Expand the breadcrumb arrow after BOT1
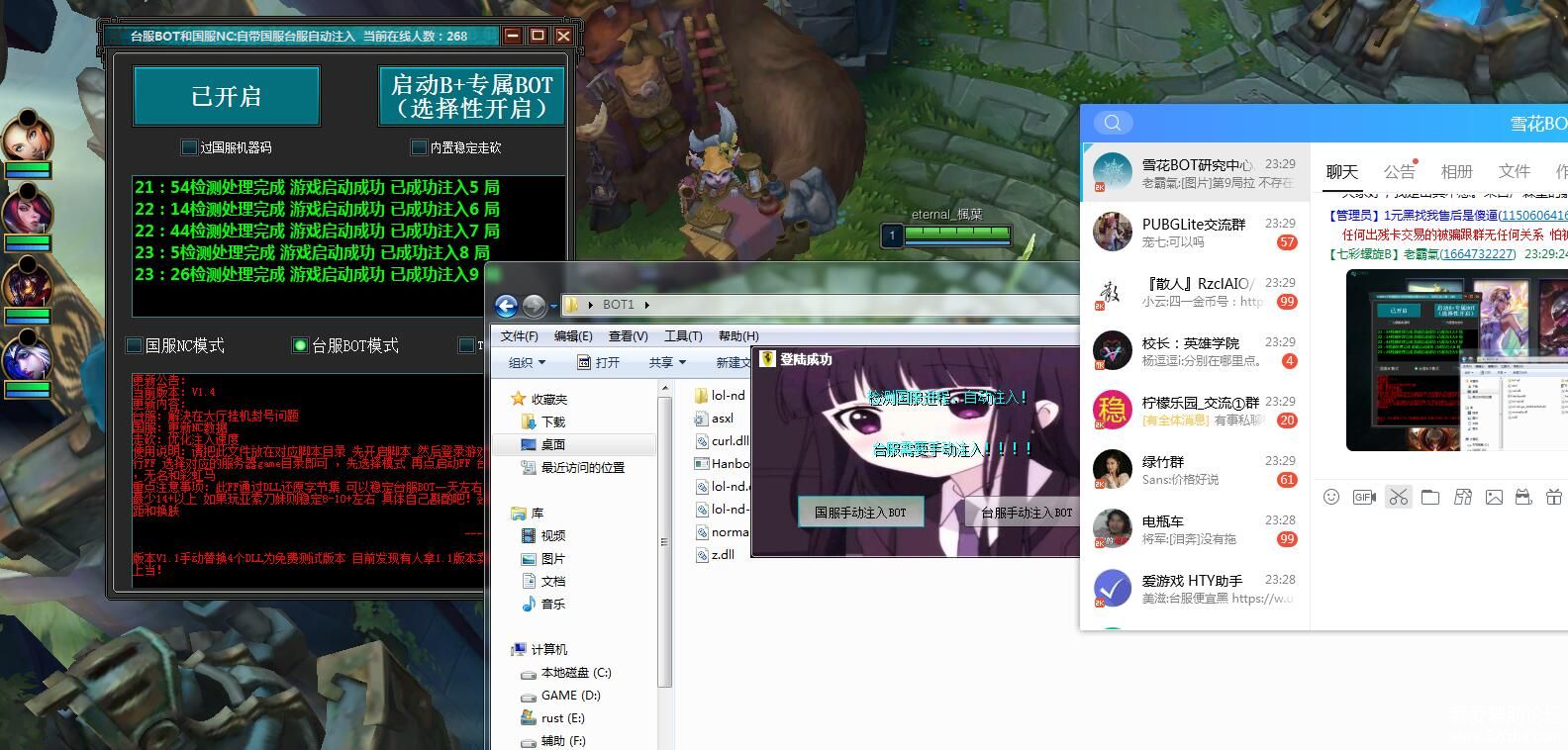This screenshot has width=1568, height=750. point(647,305)
